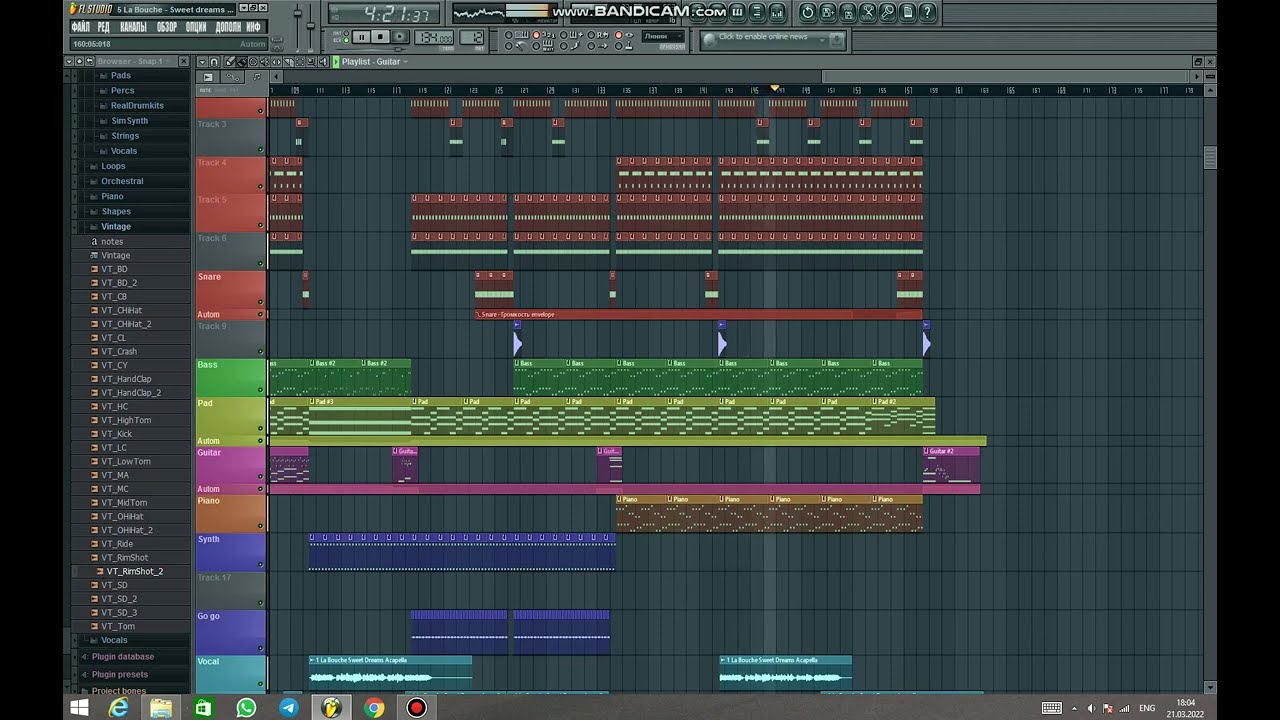This screenshot has width=1280, height=720.
Task: Click the Pause button in transport panel
Action: pyautogui.click(x=361, y=37)
